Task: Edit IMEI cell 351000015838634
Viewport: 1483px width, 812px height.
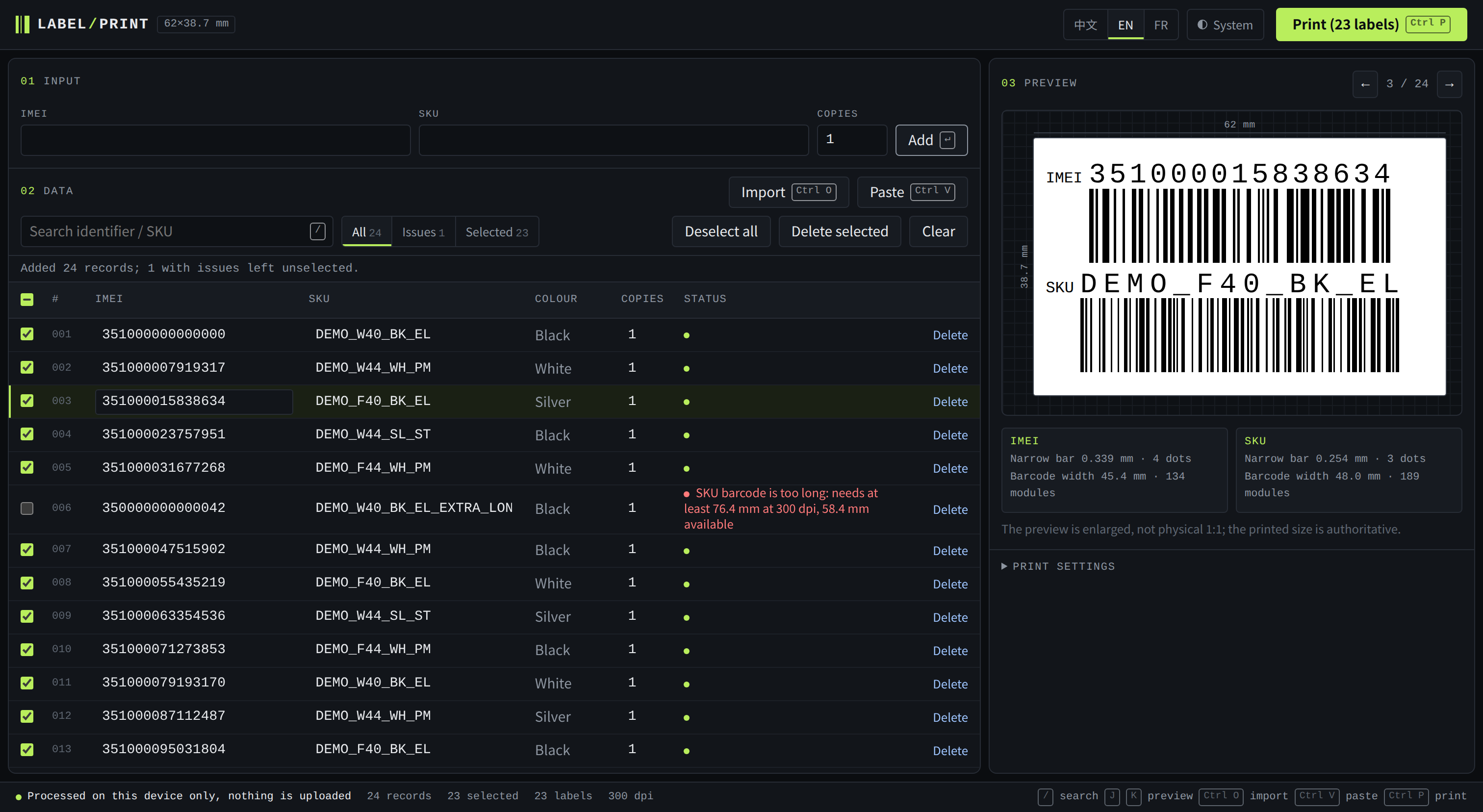Action: [194, 402]
